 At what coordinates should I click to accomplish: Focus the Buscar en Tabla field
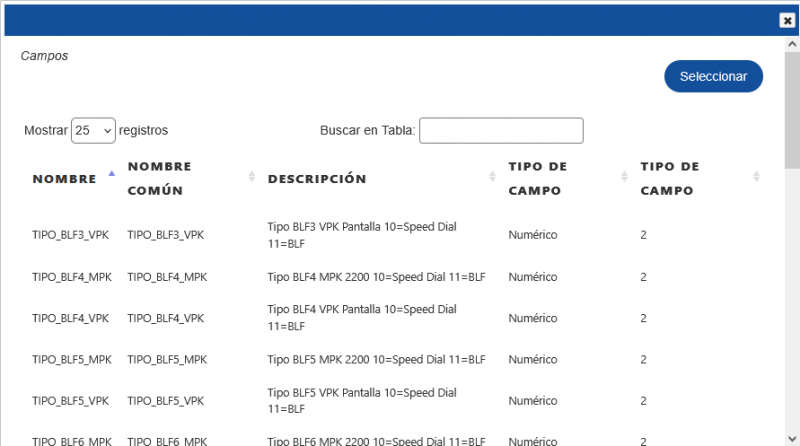coord(501,131)
